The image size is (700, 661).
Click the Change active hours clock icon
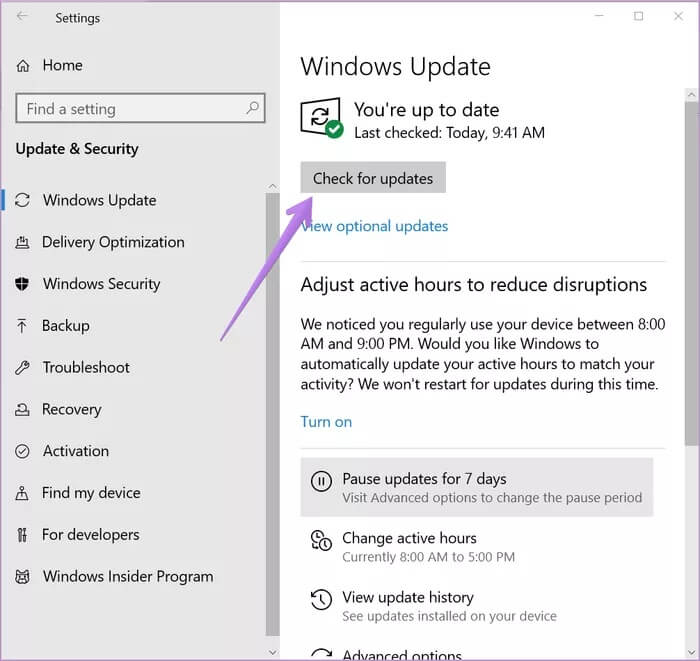321,540
